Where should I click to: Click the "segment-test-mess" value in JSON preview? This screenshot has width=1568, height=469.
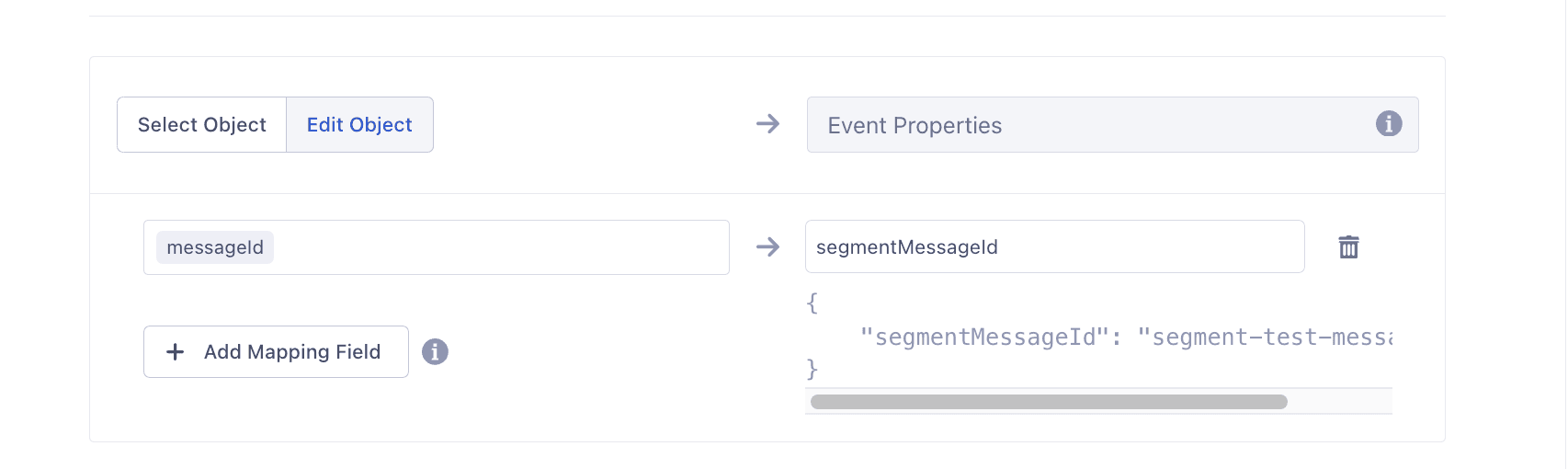coord(1267,337)
